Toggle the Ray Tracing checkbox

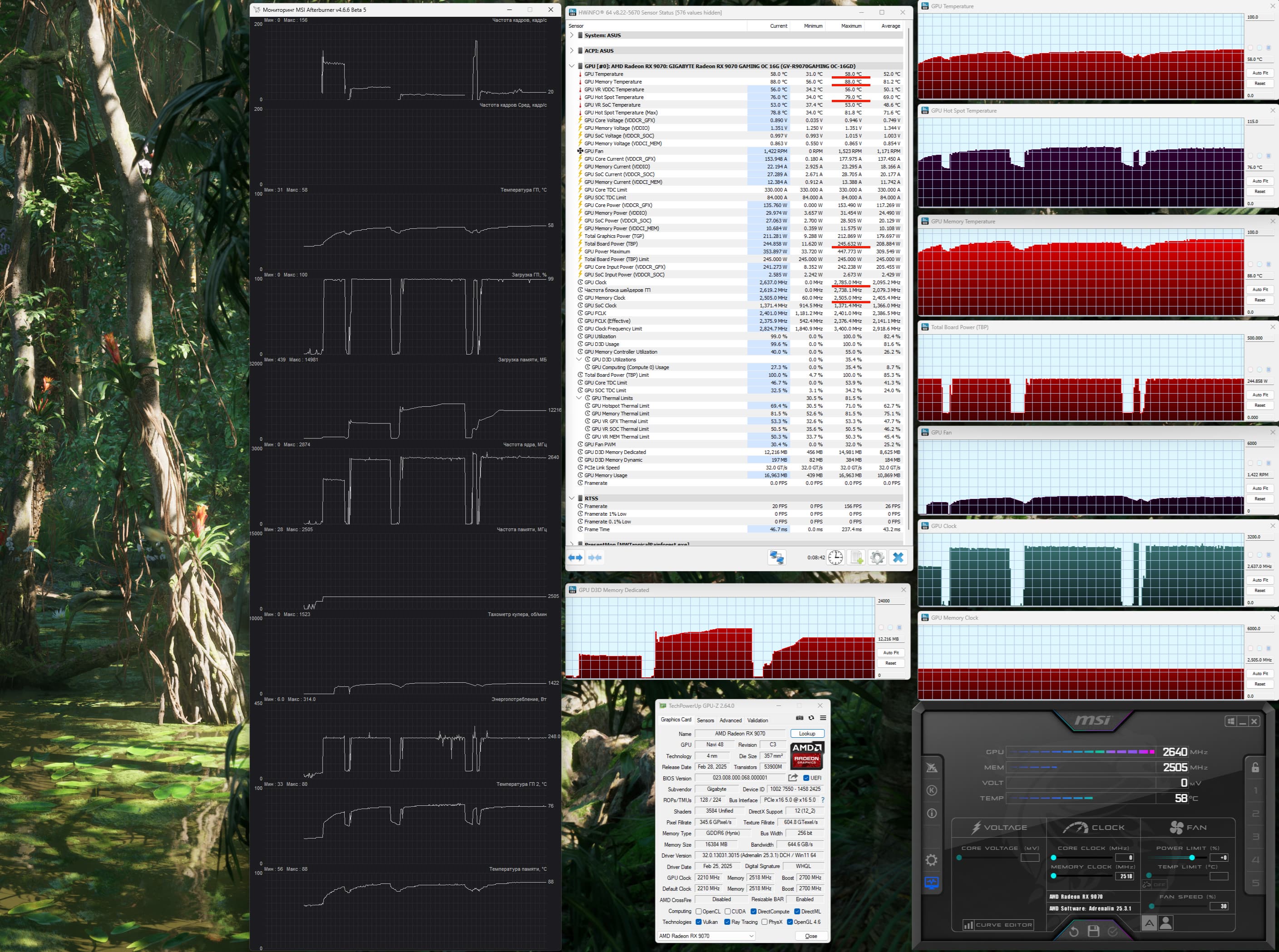tap(727, 922)
